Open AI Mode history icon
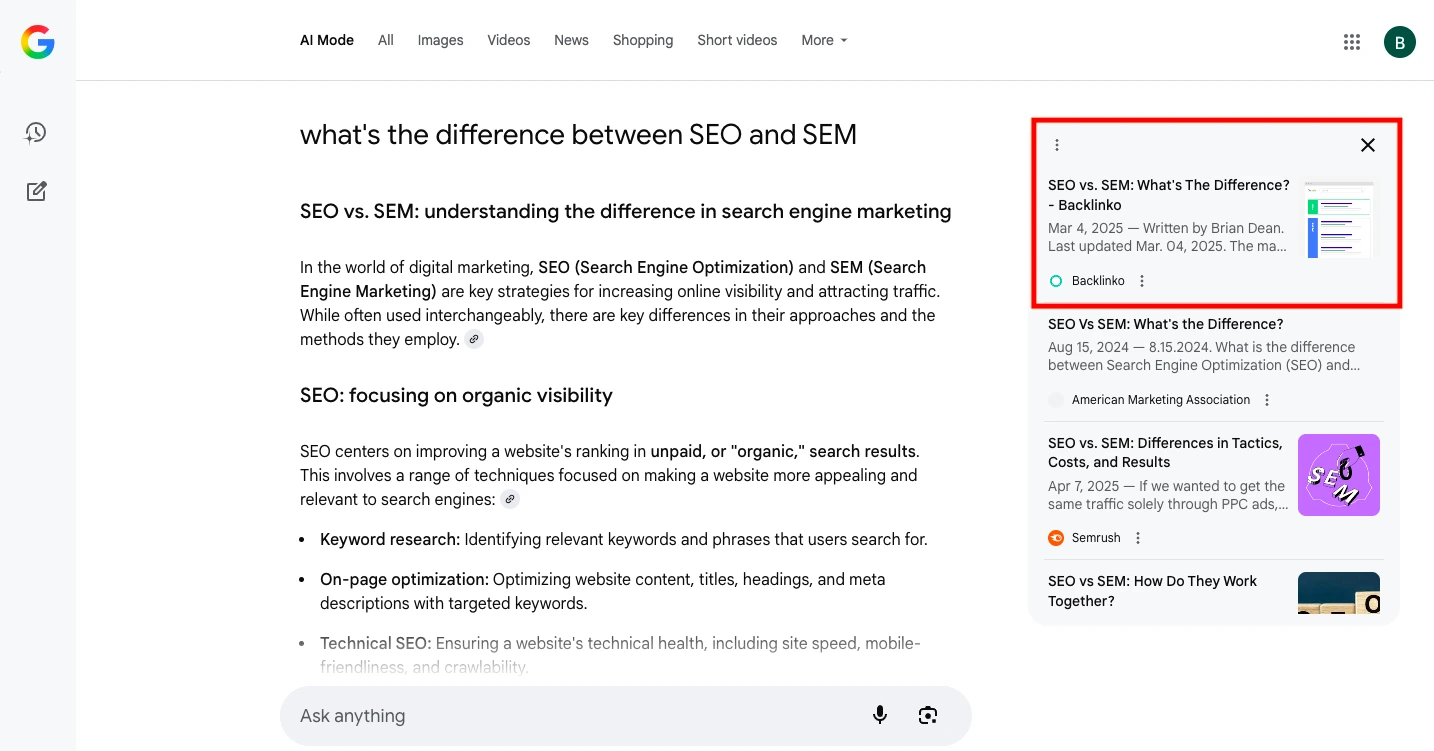1434x751 pixels. coord(36,133)
